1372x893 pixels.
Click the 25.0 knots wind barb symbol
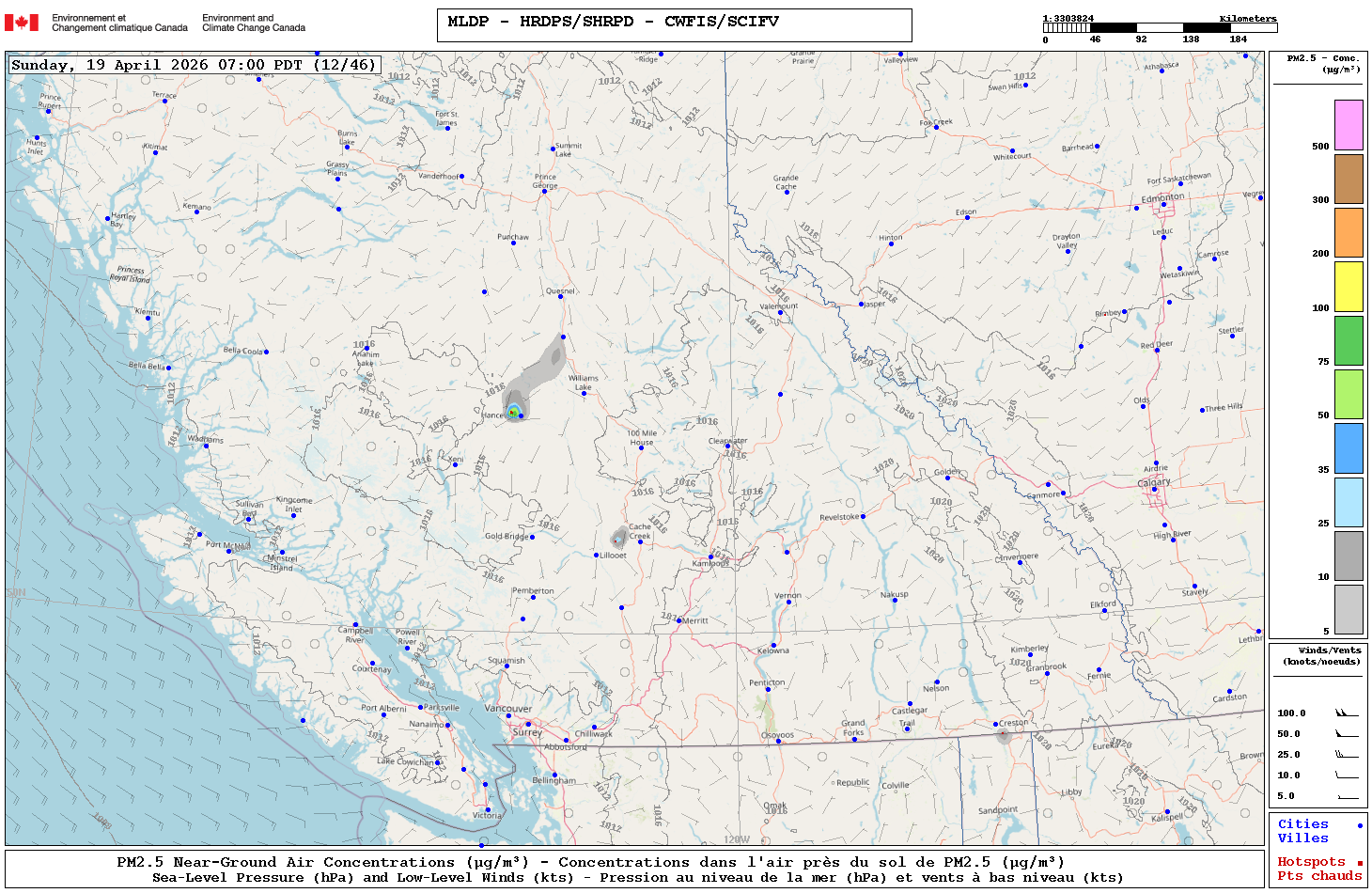coord(1347,755)
